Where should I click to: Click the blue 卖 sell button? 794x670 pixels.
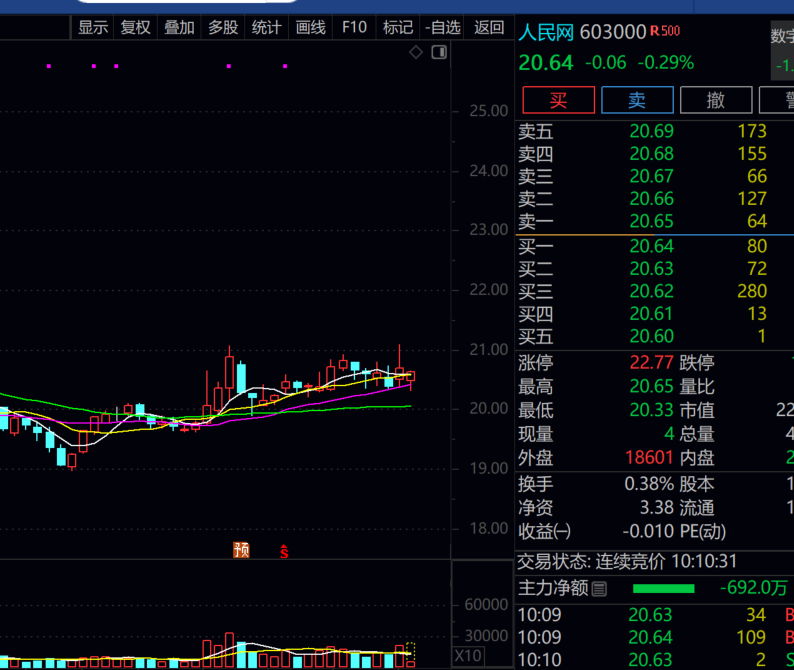pos(637,100)
